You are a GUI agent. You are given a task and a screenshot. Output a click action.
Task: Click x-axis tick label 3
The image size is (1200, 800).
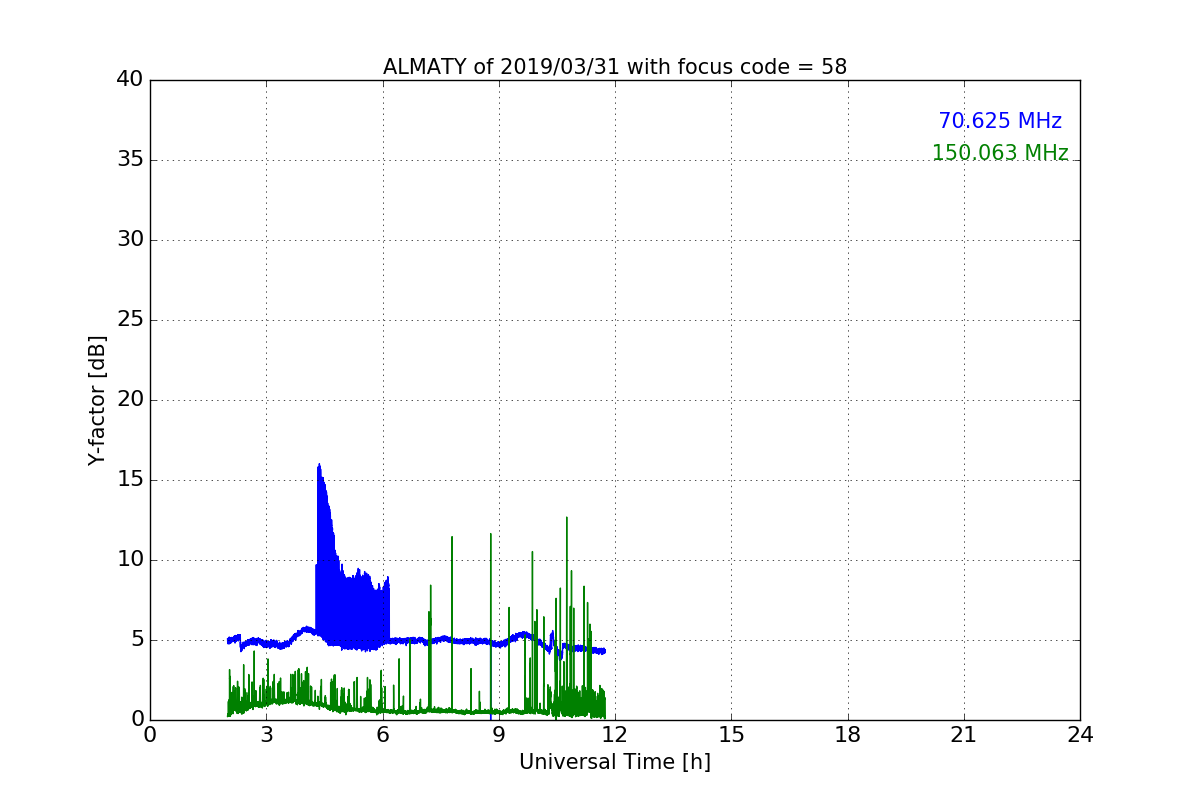(266, 735)
